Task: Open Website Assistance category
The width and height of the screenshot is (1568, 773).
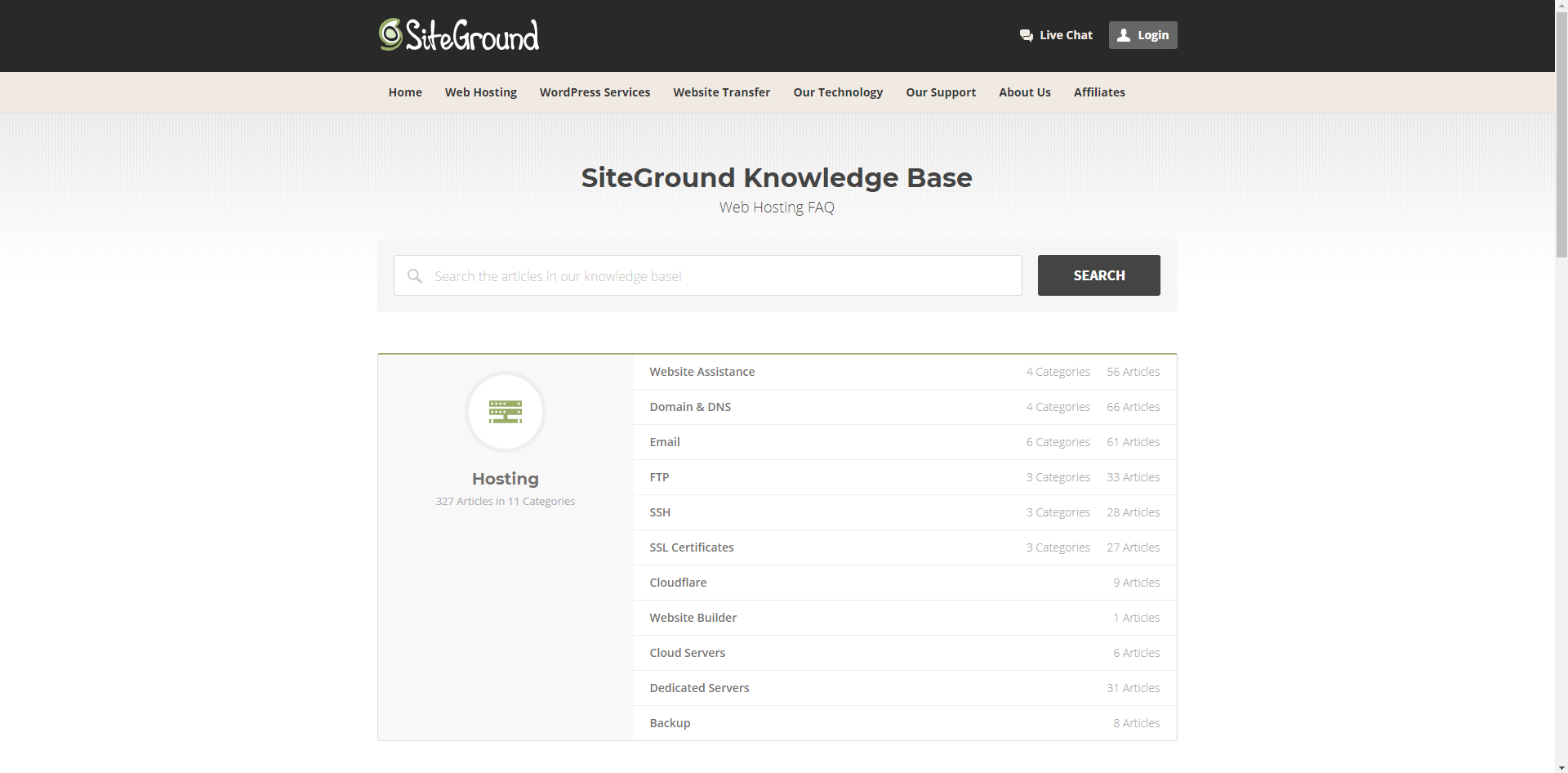Action: click(x=702, y=372)
